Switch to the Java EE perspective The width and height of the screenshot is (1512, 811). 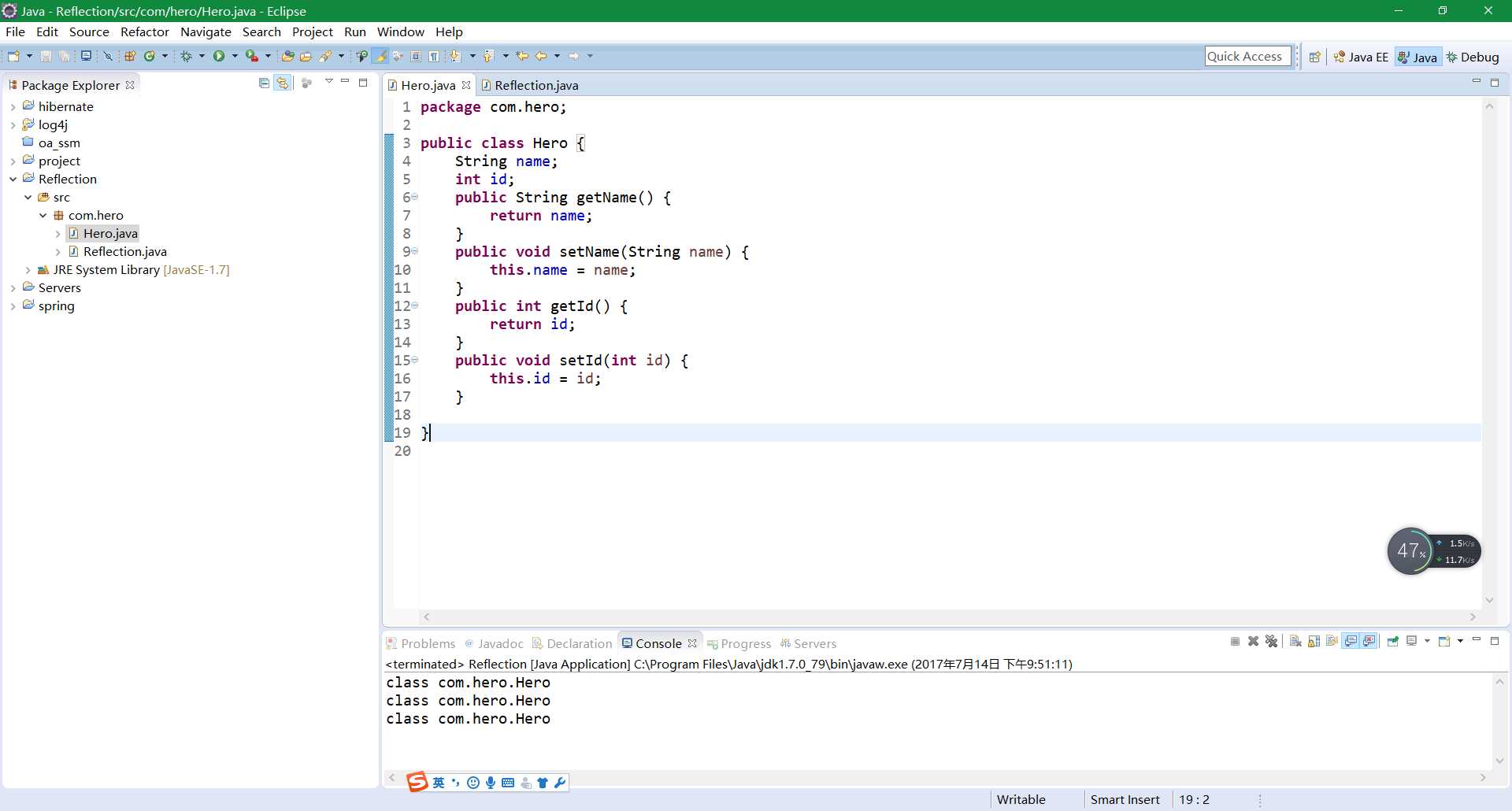(1361, 57)
